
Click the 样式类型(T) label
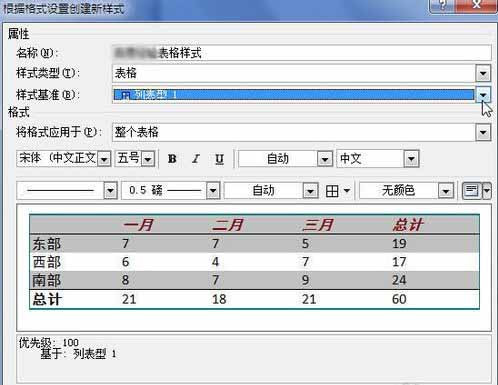pos(48,73)
